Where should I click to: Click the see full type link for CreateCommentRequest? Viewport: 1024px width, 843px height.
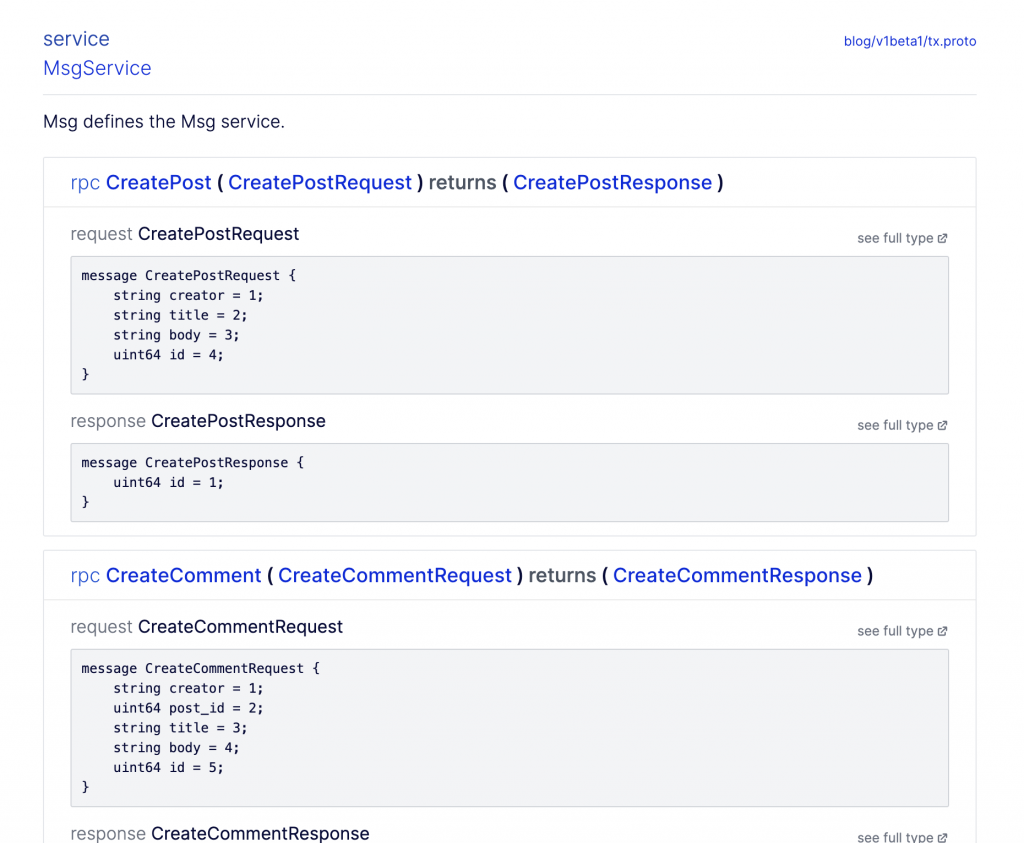click(895, 631)
